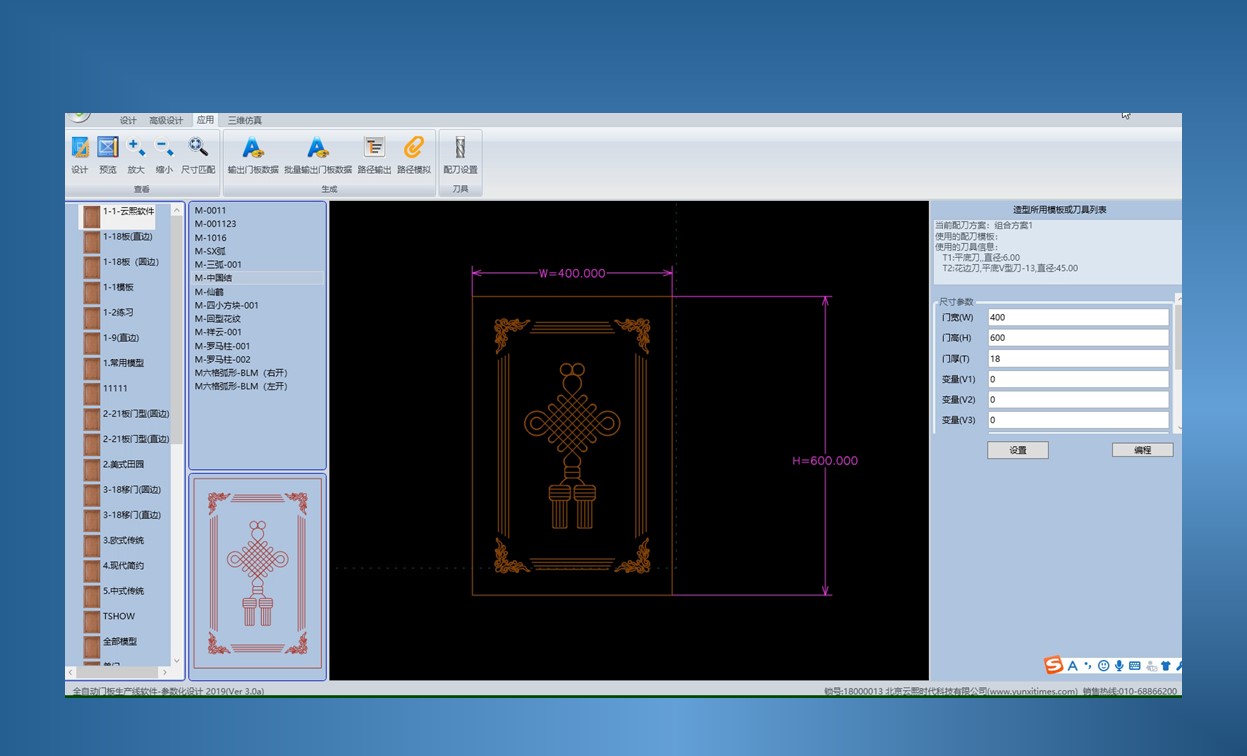Select template M-仙鹤 in list

click(x=210, y=292)
